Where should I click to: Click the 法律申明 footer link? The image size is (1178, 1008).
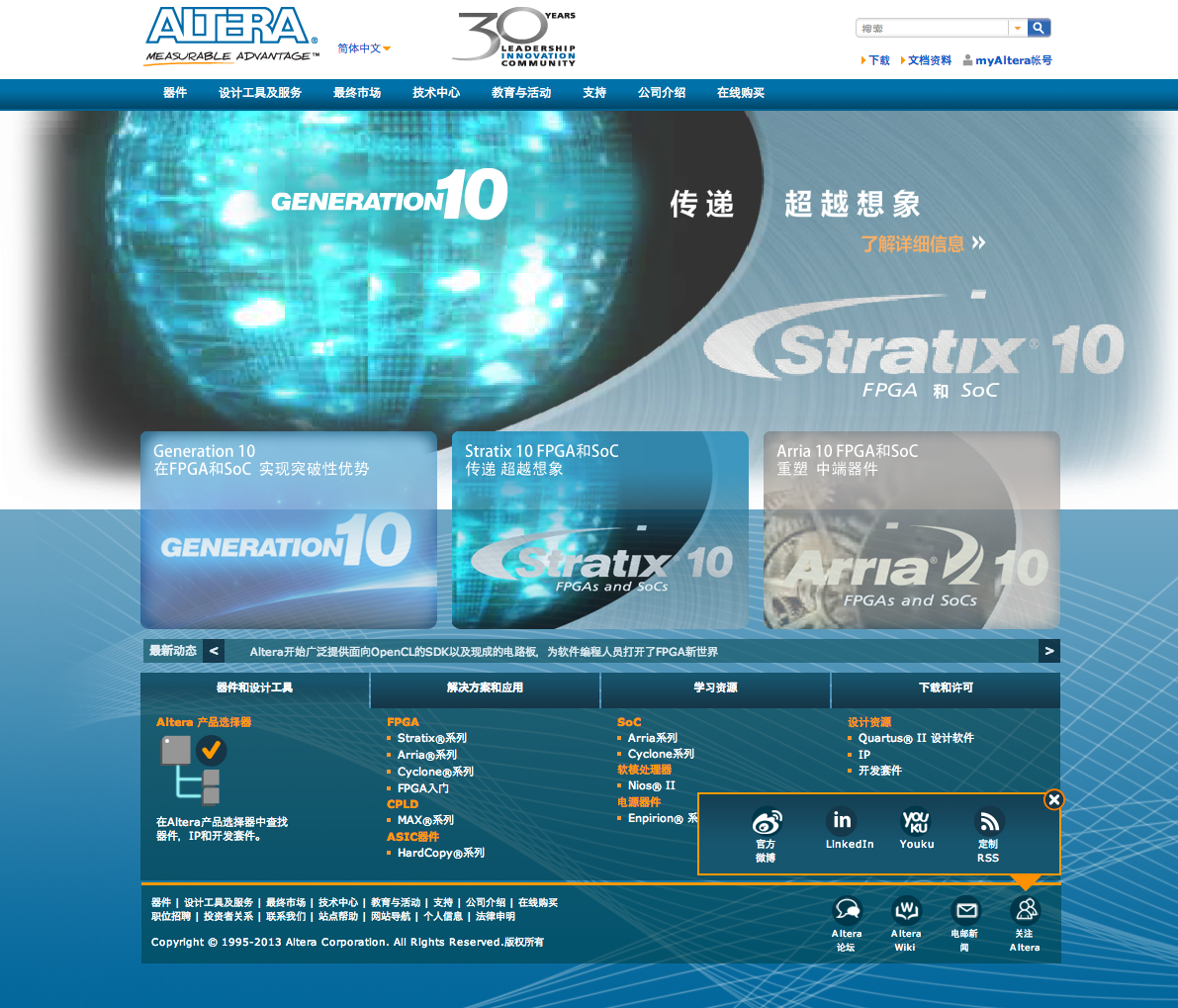click(x=496, y=916)
